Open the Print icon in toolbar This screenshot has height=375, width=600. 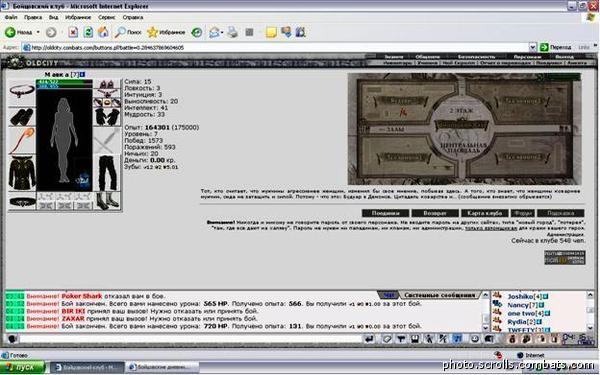click(232, 32)
